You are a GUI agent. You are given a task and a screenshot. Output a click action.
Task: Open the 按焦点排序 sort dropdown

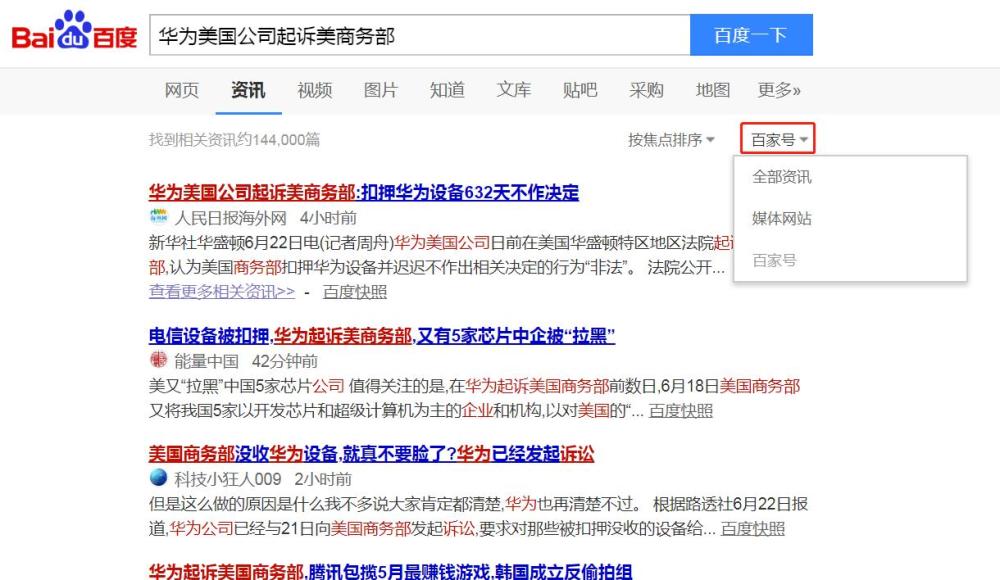click(671, 140)
